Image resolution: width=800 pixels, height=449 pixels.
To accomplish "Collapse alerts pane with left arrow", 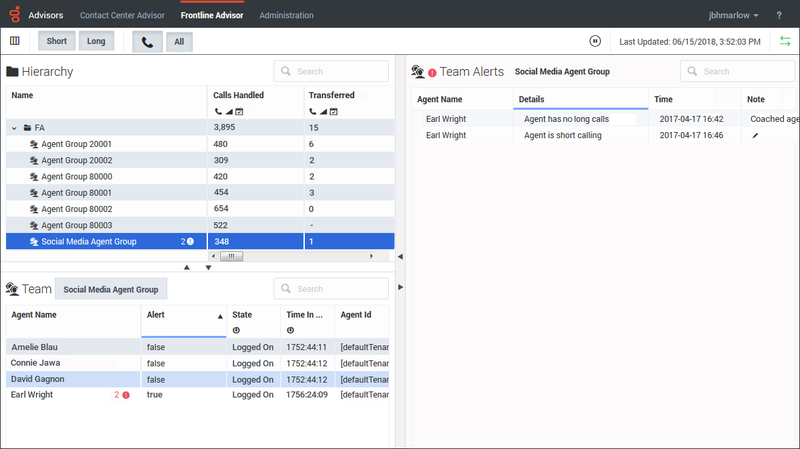I will [400, 257].
